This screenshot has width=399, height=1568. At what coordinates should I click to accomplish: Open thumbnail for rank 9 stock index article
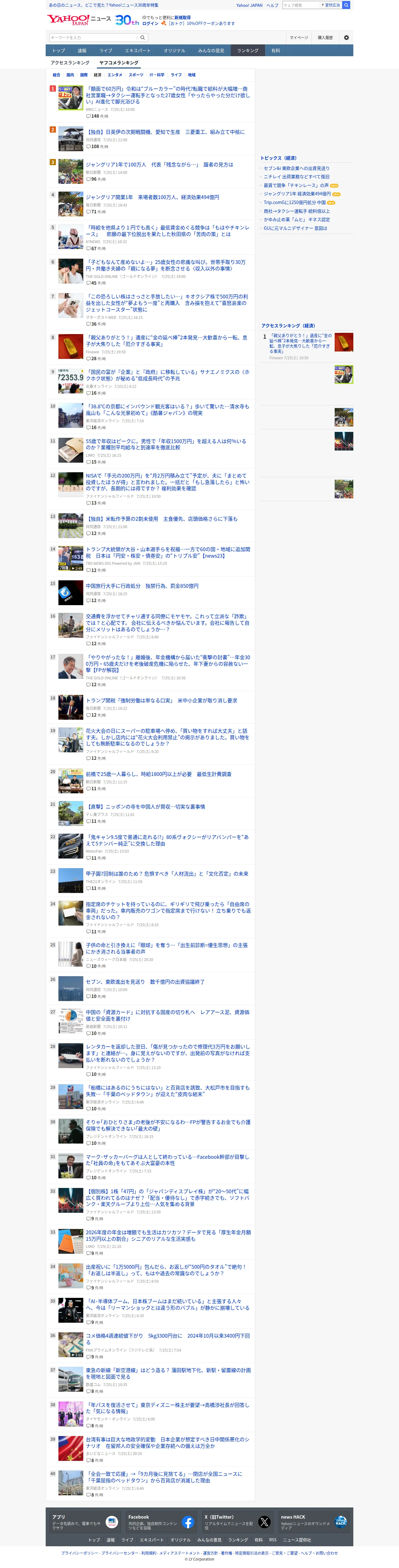(x=71, y=381)
